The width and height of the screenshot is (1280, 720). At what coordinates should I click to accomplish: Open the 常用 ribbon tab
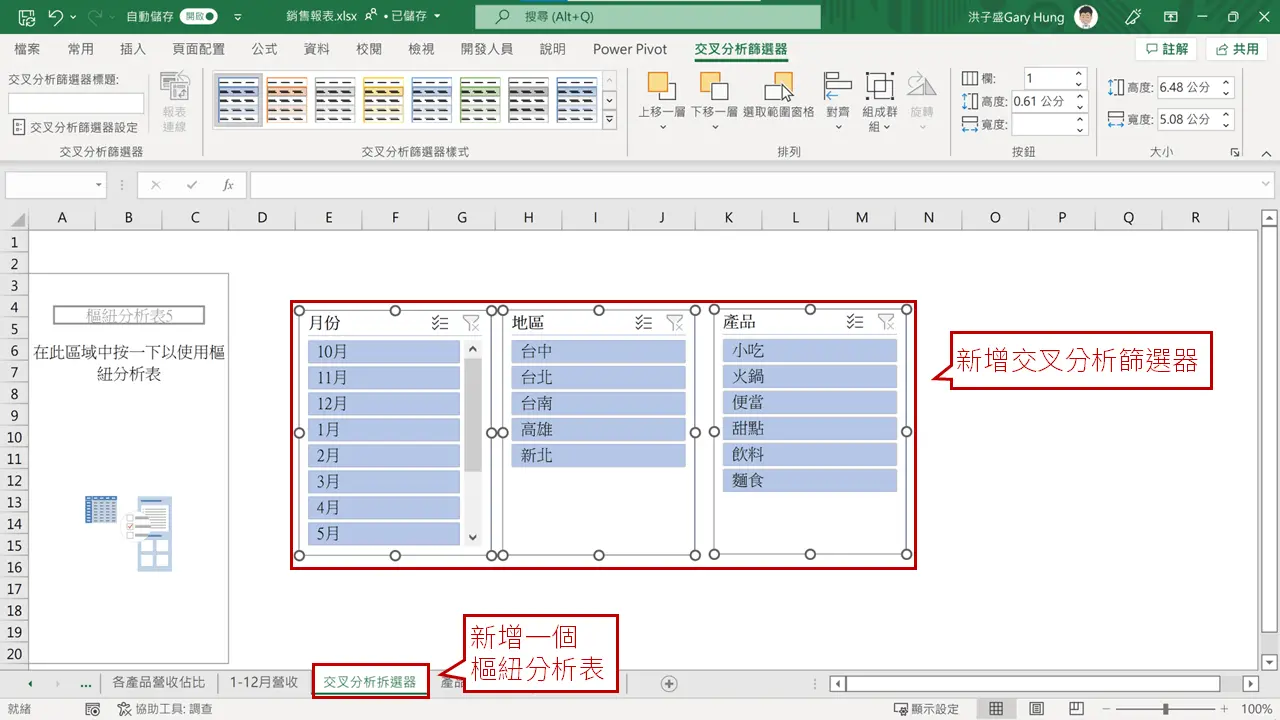[x=81, y=49]
